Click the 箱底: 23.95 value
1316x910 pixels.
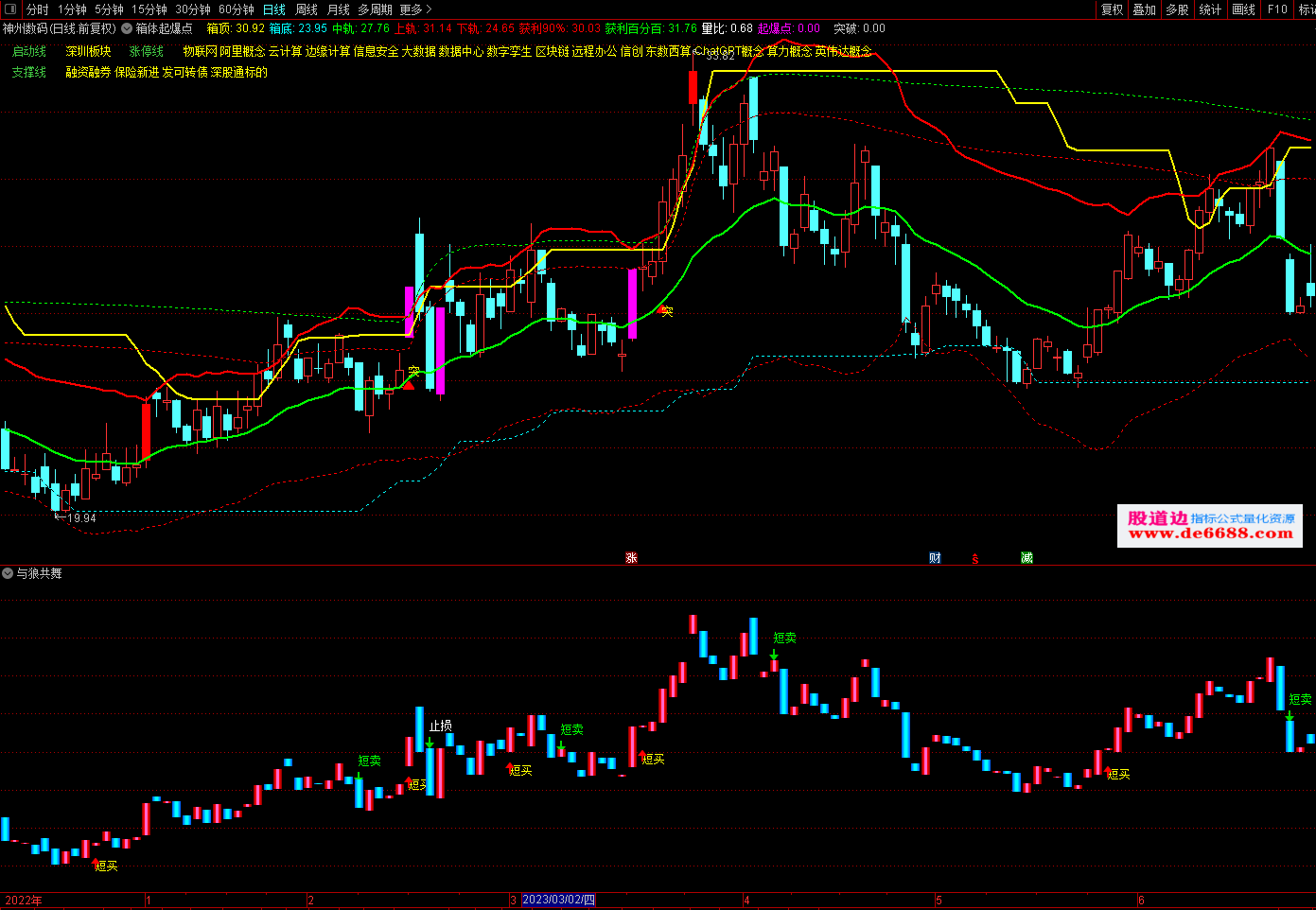(x=298, y=28)
